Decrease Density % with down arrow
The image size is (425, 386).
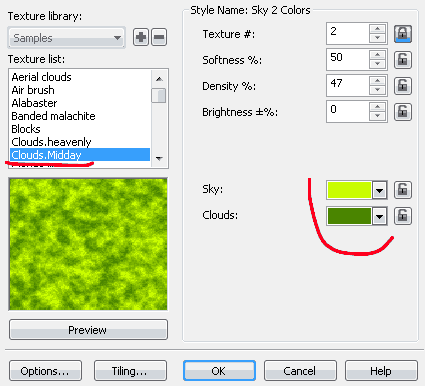pos(377,90)
